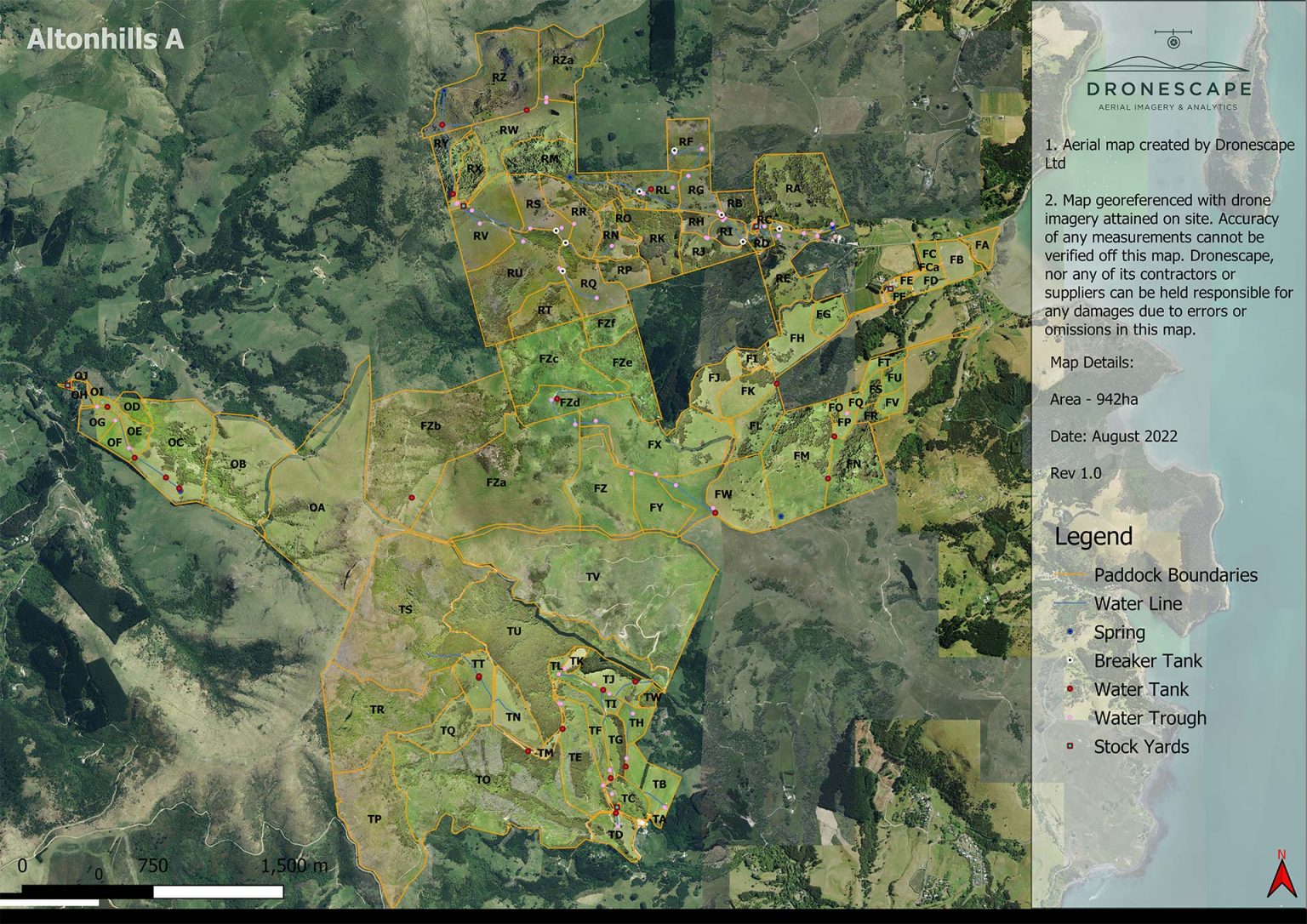The height and width of the screenshot is (924, 1307).
Task: Click the Water Trough legend dot
Action: [x=1070, y=718]
